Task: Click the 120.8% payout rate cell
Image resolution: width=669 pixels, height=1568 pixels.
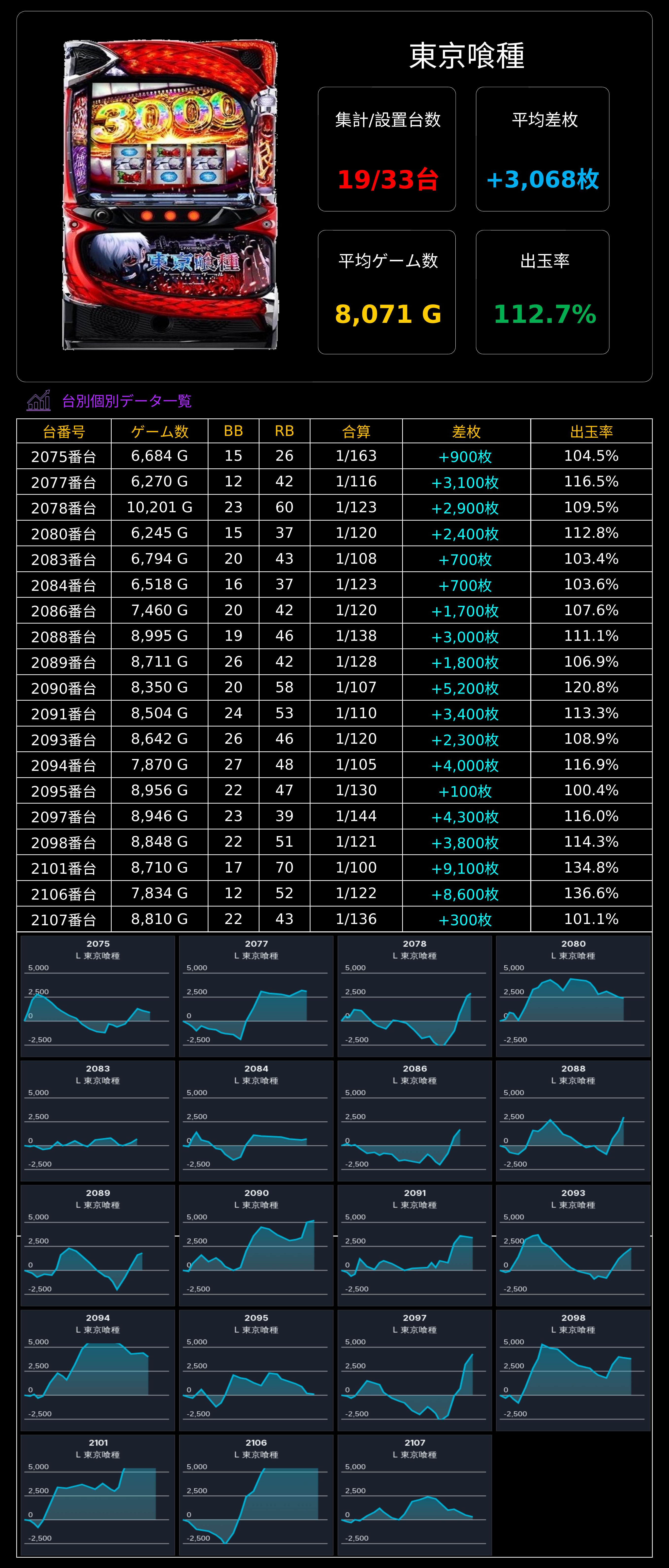Action: pyautogui.click(x=592, y=688)
